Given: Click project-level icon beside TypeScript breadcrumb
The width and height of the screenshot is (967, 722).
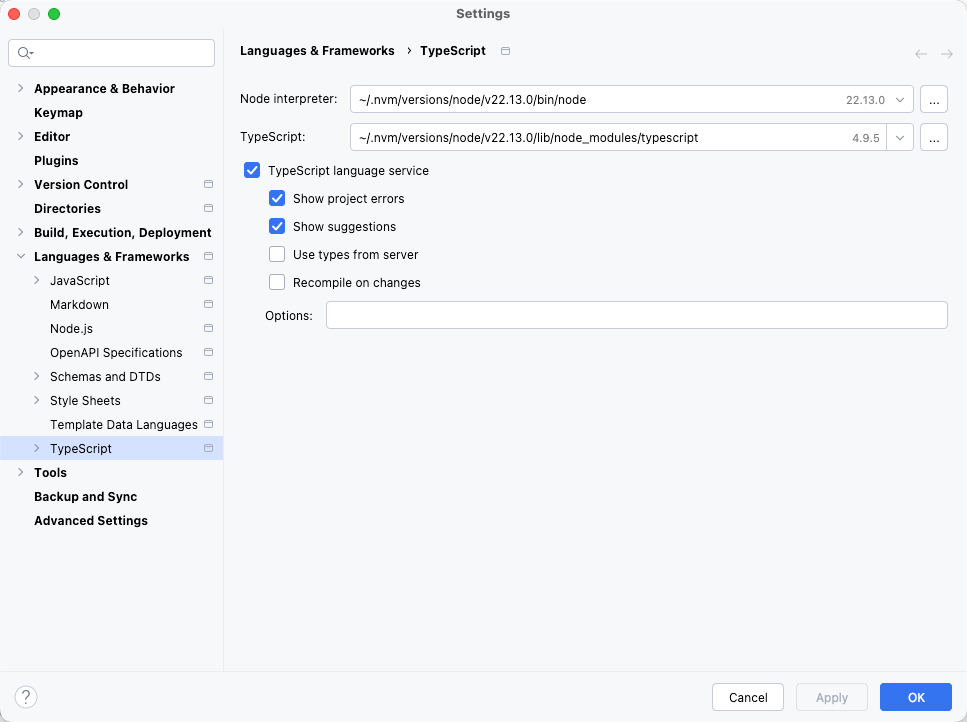Looking at the screenshot, I should (505, 51).
